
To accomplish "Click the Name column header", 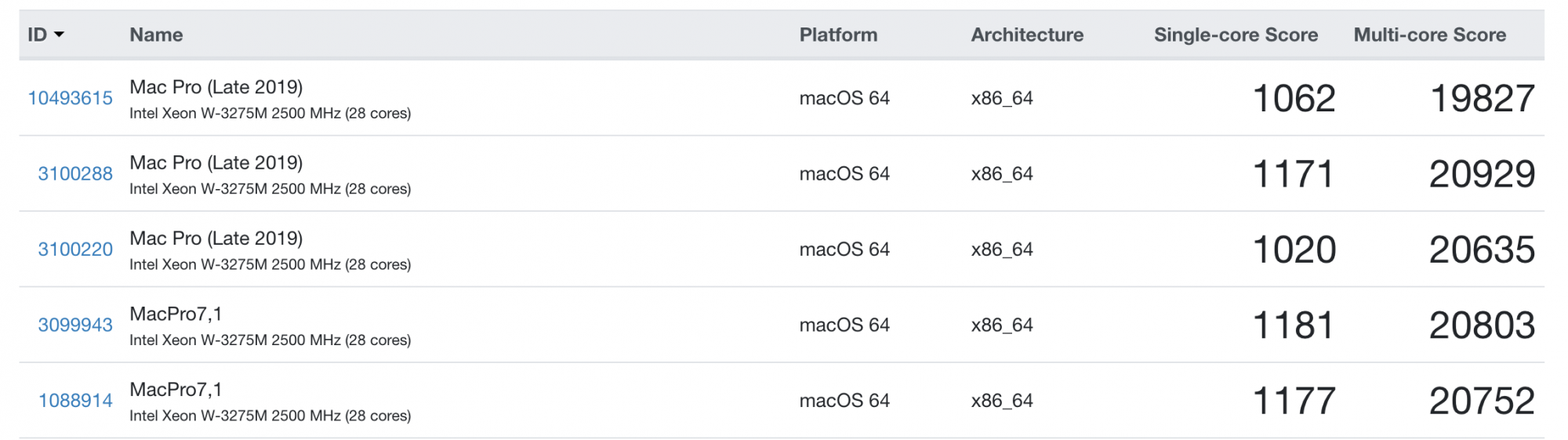I will (x=156, y=35).
